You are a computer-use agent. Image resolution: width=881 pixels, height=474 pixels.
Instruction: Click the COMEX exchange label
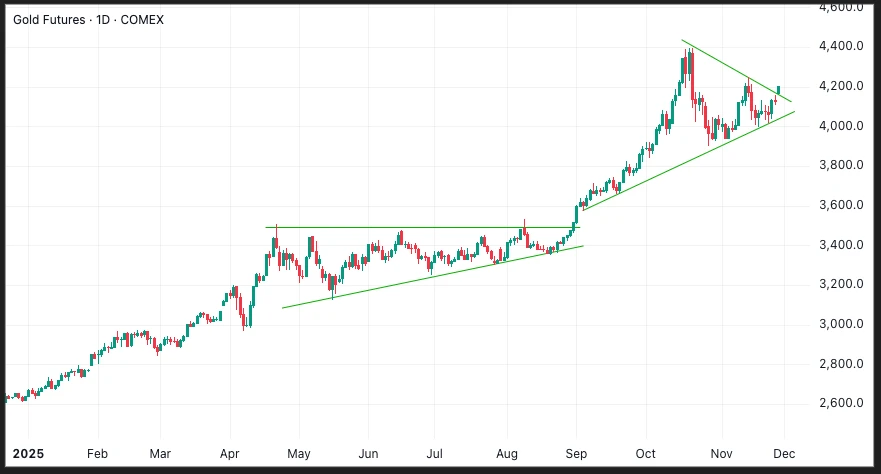pyautogui.click(x=143, y=20)
